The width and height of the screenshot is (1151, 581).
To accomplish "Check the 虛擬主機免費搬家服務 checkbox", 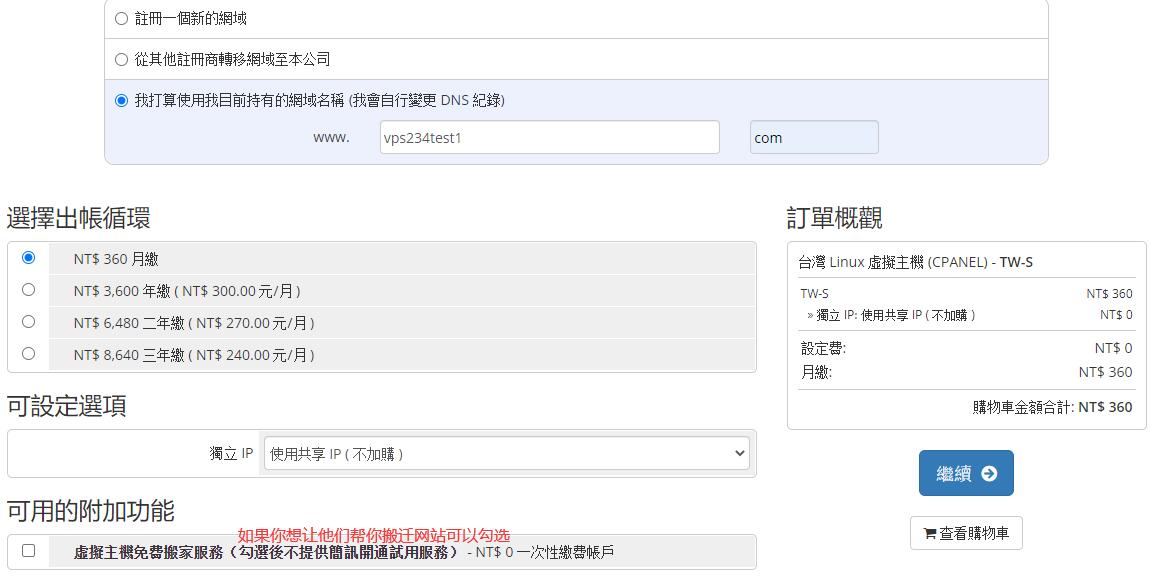I will point(29,550).
